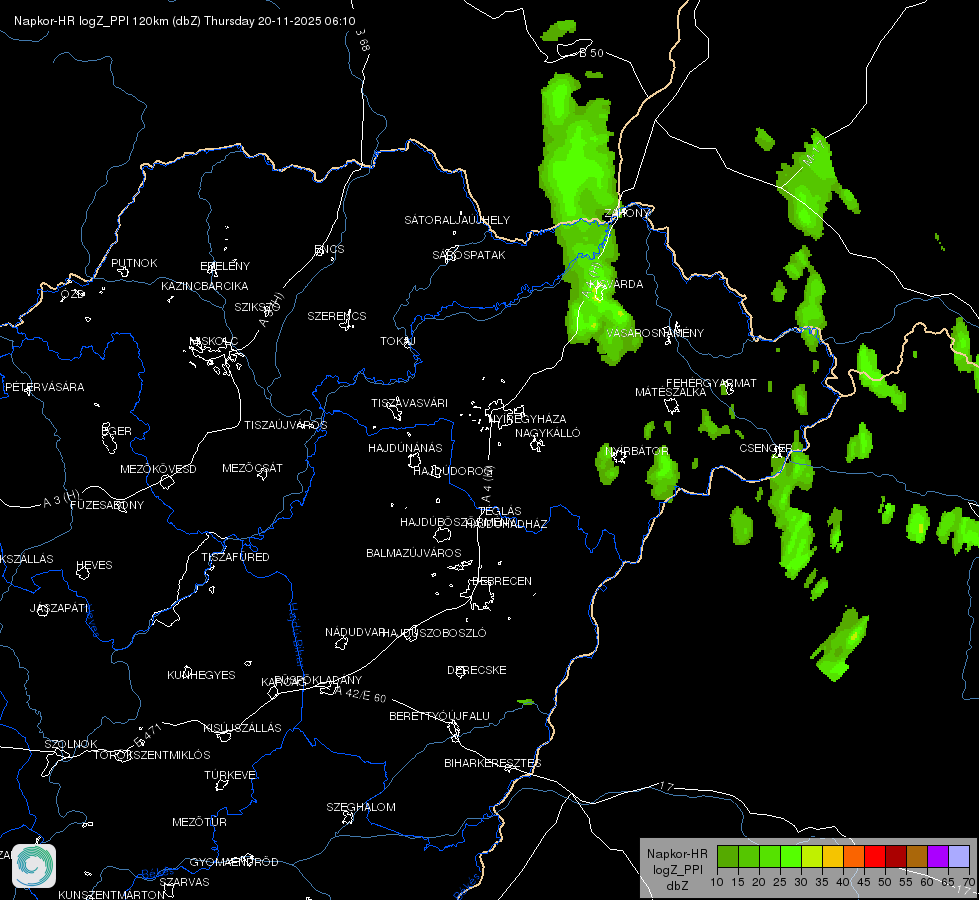Click the radar title text with date 20-11-2025

(185, 21)
